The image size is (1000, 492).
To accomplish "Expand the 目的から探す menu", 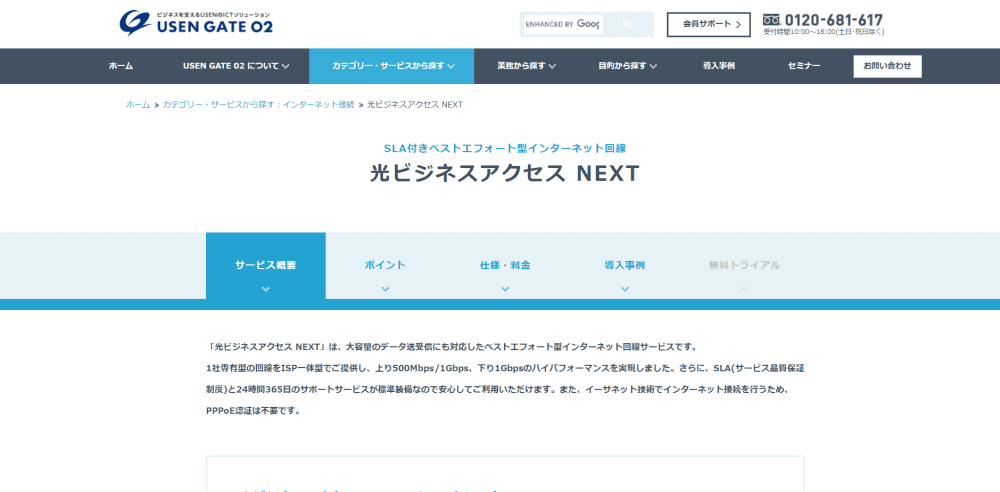I will pos(627,66).
